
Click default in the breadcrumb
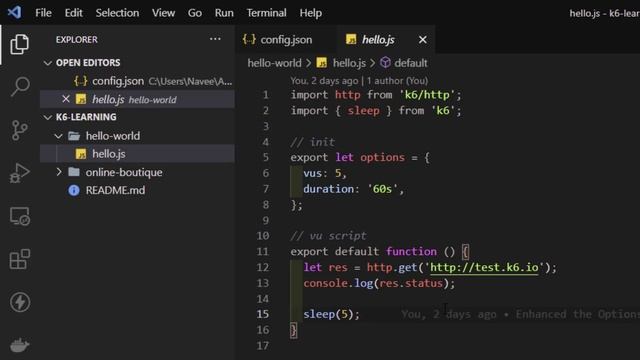click(x=411, y=63)
